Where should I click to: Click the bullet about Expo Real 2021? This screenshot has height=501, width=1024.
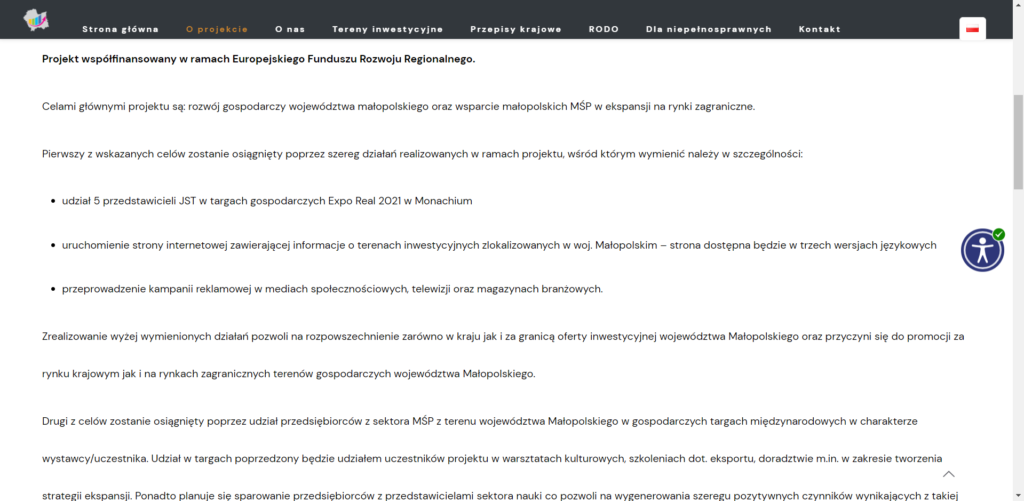pos(266,201)
